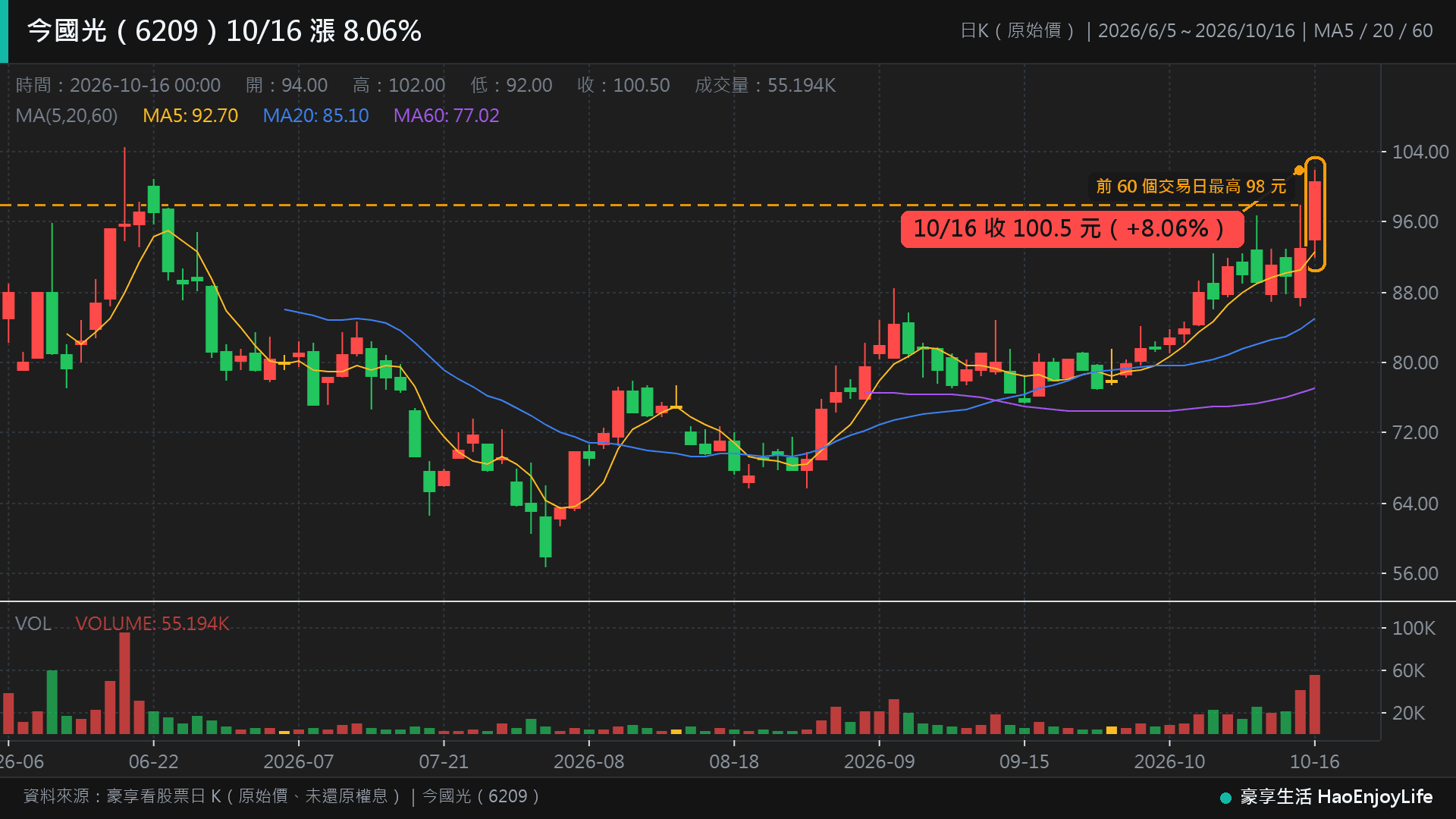Click the 高：102.00 high price value

[400, 85]
